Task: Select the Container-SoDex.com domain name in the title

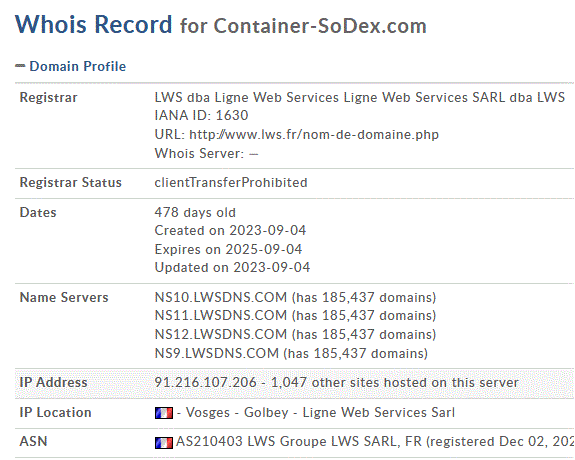Action: [320, 26]
